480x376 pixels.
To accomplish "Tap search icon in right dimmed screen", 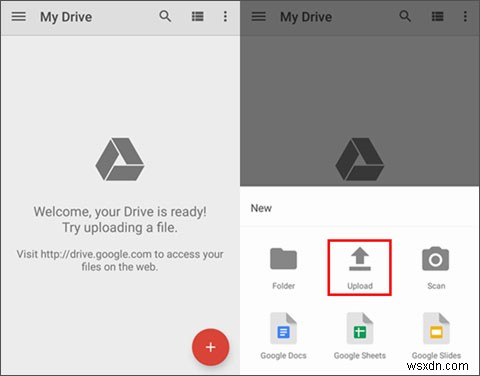I will point(405,16).
